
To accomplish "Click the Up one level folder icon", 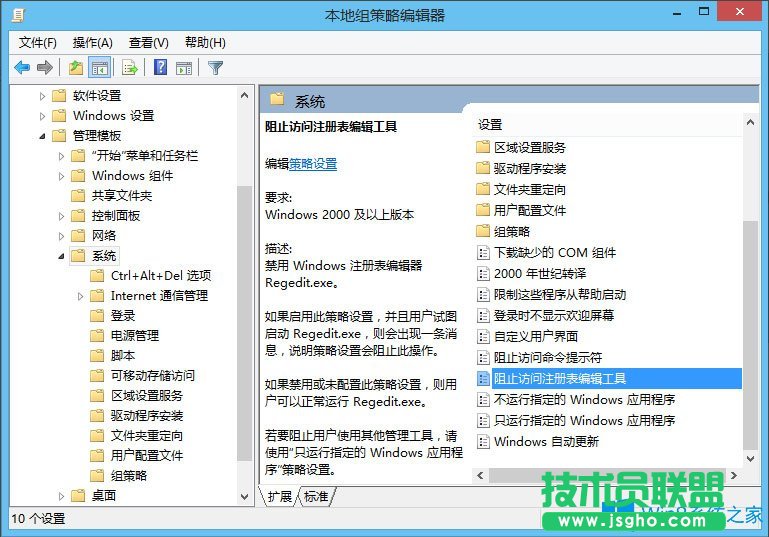I will pyautogui.click(x=76, y=67).
